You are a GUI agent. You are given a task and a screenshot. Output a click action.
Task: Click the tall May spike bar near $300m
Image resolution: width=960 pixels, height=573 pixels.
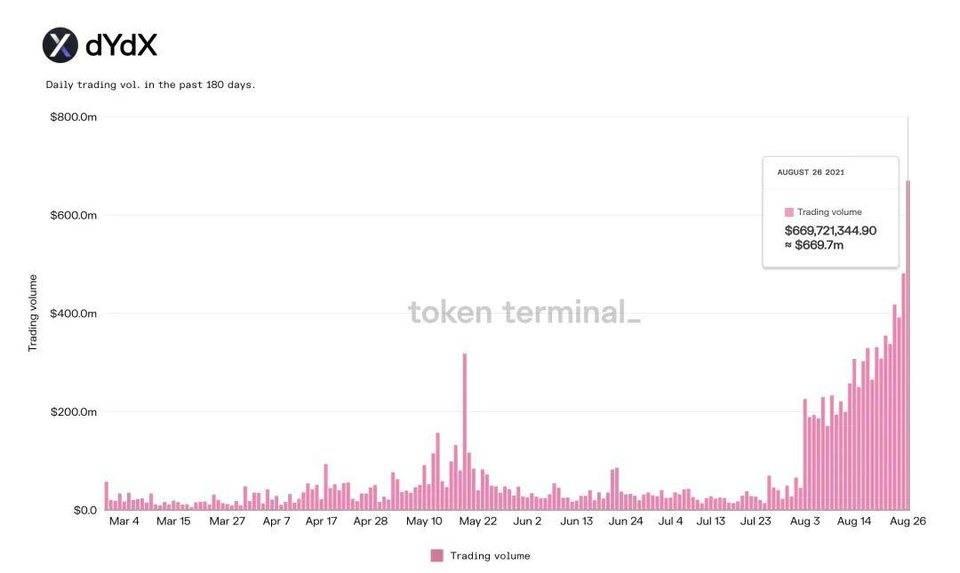tap(464, 430)
